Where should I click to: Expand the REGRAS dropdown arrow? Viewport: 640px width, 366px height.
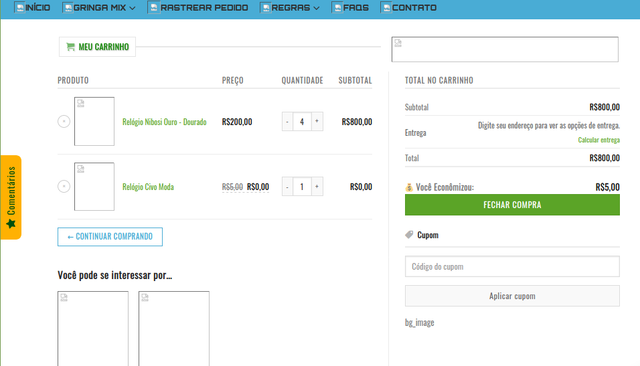point(316,8)
